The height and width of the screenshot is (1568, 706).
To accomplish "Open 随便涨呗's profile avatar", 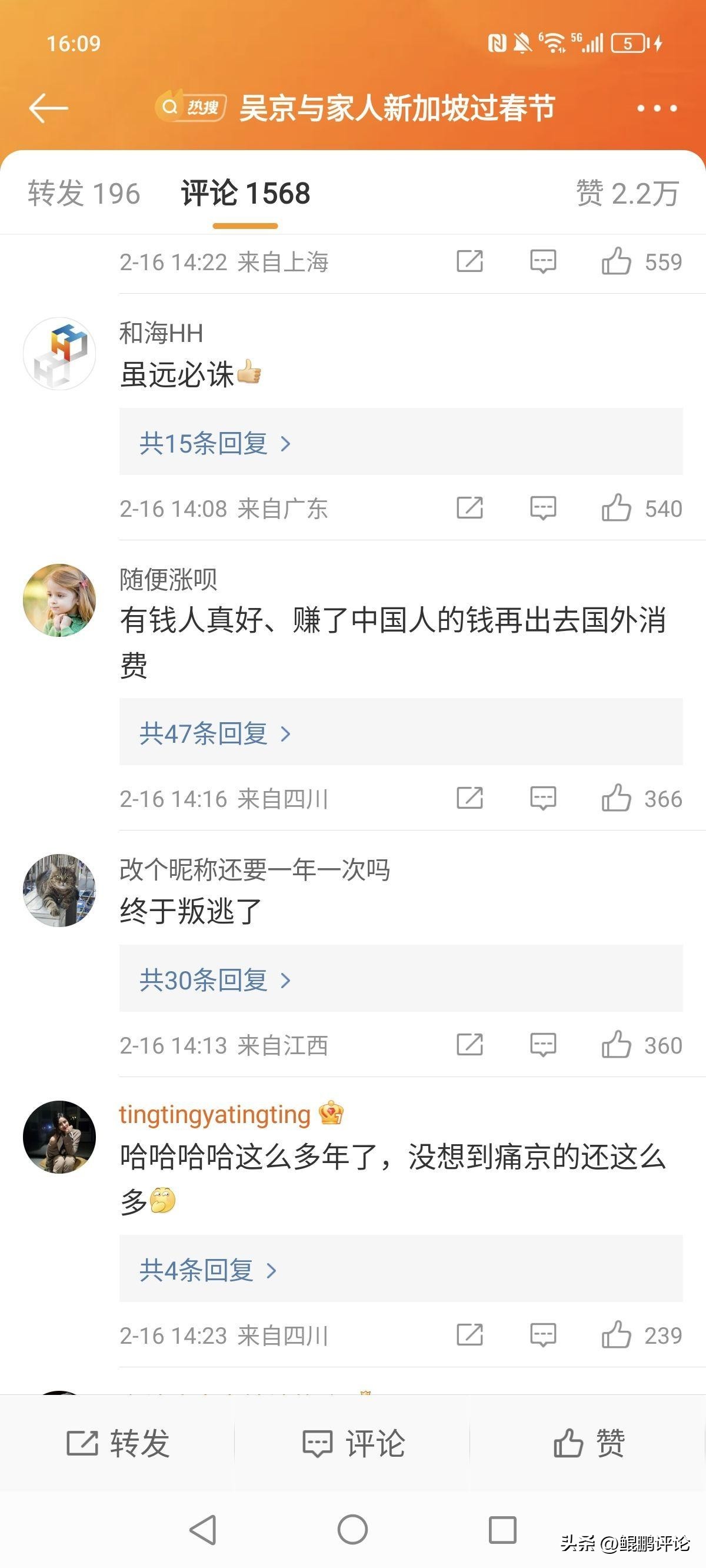I will 59,600.
